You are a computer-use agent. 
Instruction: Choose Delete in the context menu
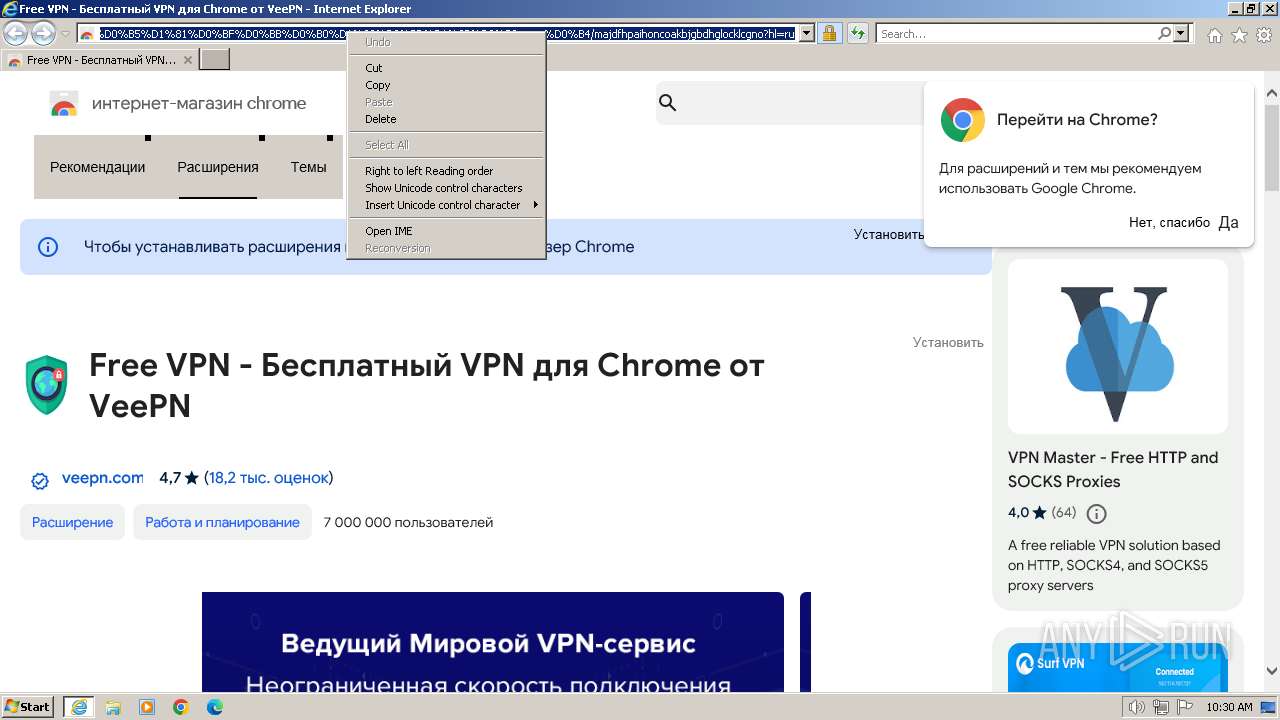pos(446,119)
